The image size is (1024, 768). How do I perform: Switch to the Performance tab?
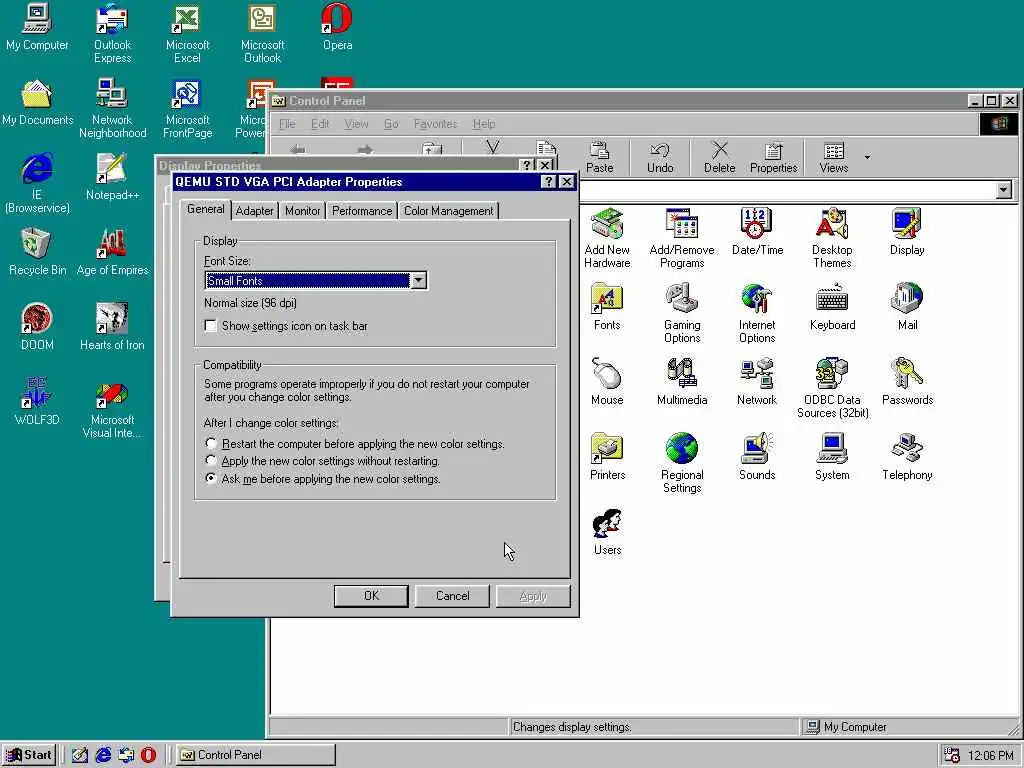tap(362, 210)
